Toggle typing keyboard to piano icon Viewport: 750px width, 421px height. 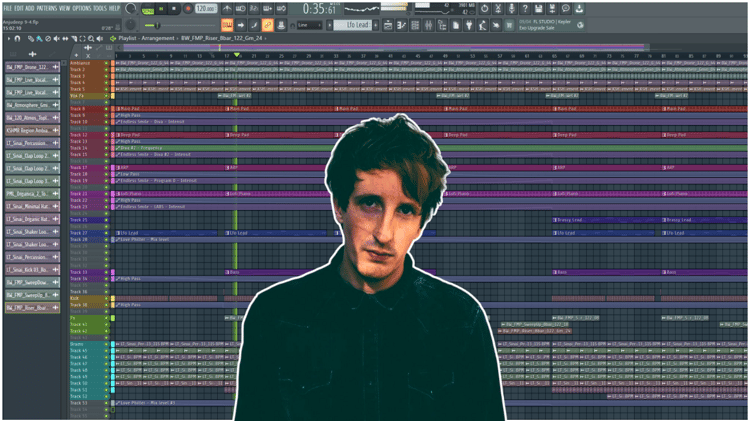coord(227,25)
